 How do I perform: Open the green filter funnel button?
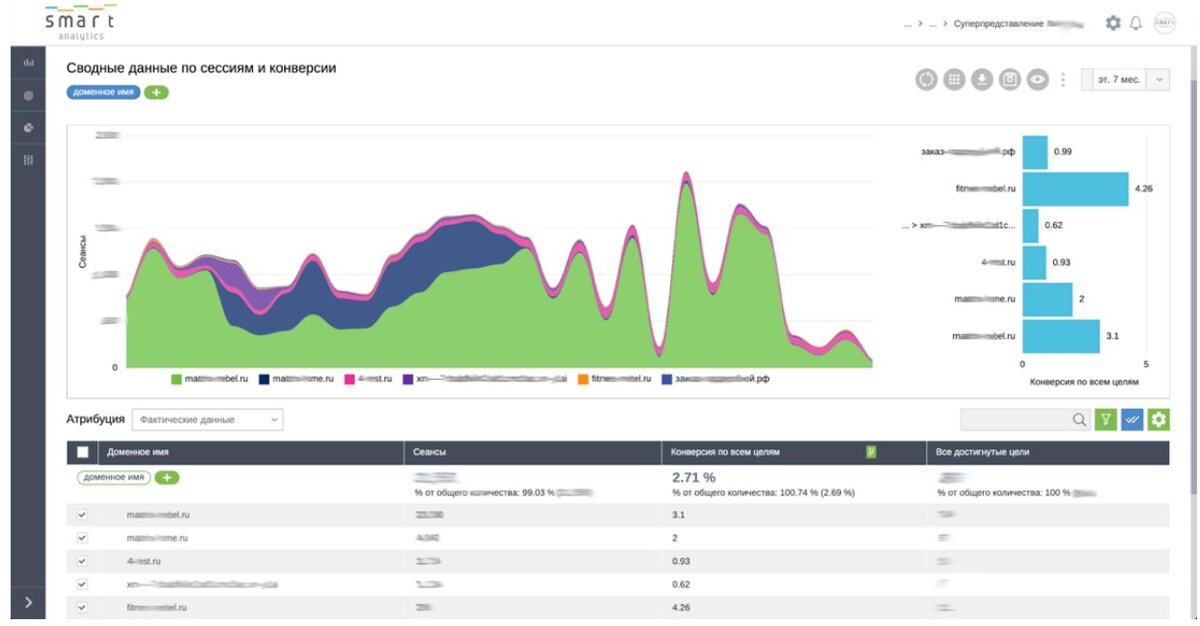pos(1105,420)
